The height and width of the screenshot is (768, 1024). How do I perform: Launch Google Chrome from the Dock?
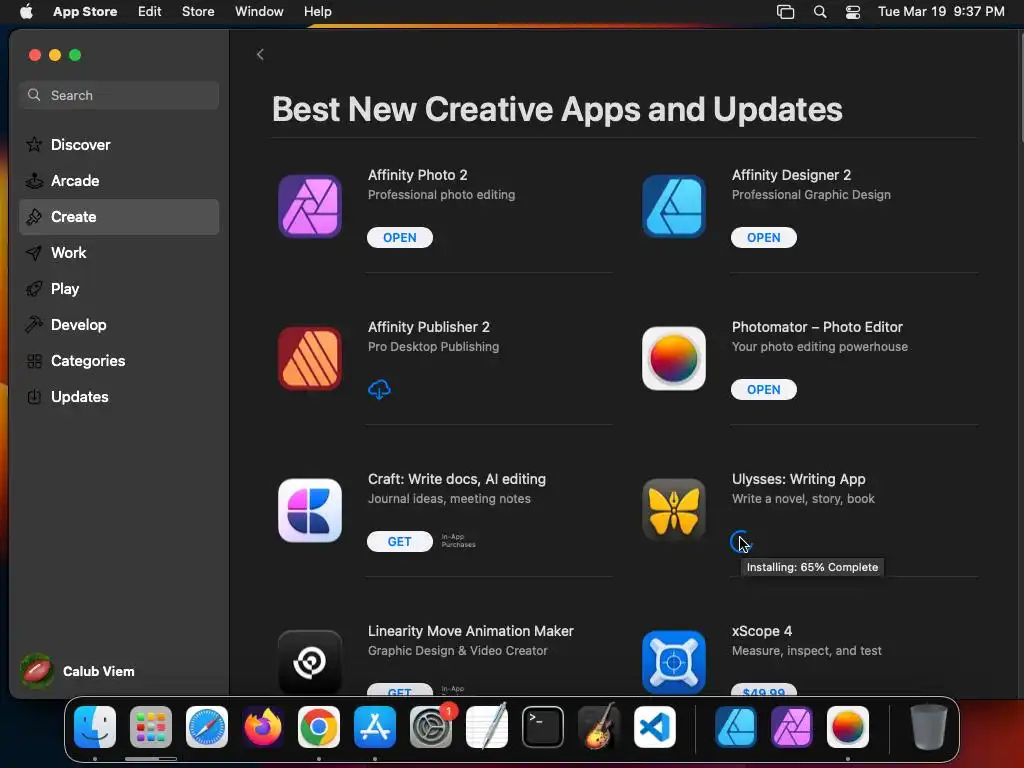point(319,727)
